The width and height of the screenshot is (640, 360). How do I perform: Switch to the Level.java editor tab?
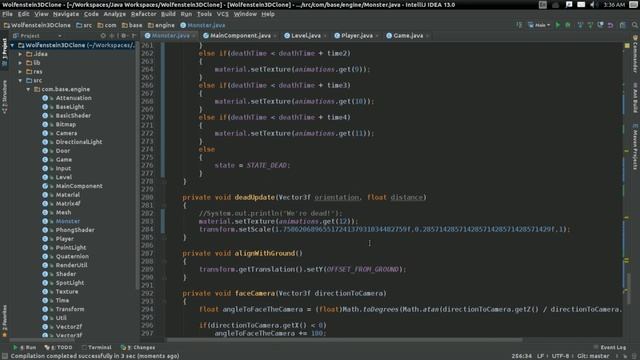coord(305,36)
